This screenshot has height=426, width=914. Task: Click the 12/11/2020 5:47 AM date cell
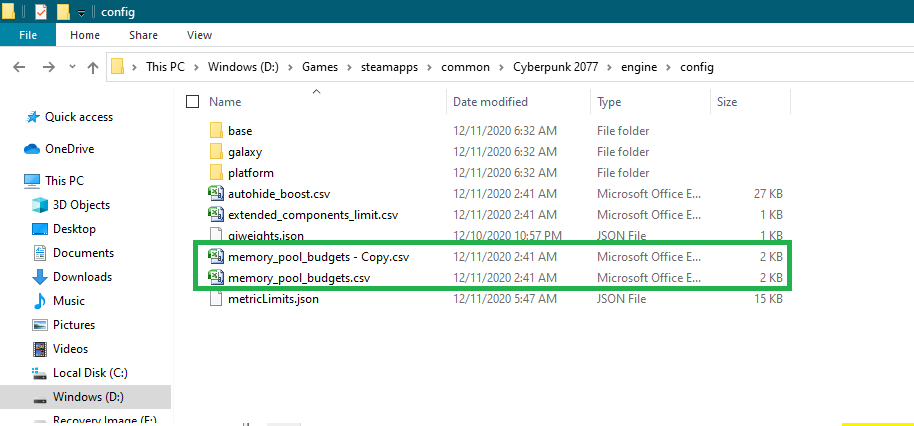(x=505, y=300)
